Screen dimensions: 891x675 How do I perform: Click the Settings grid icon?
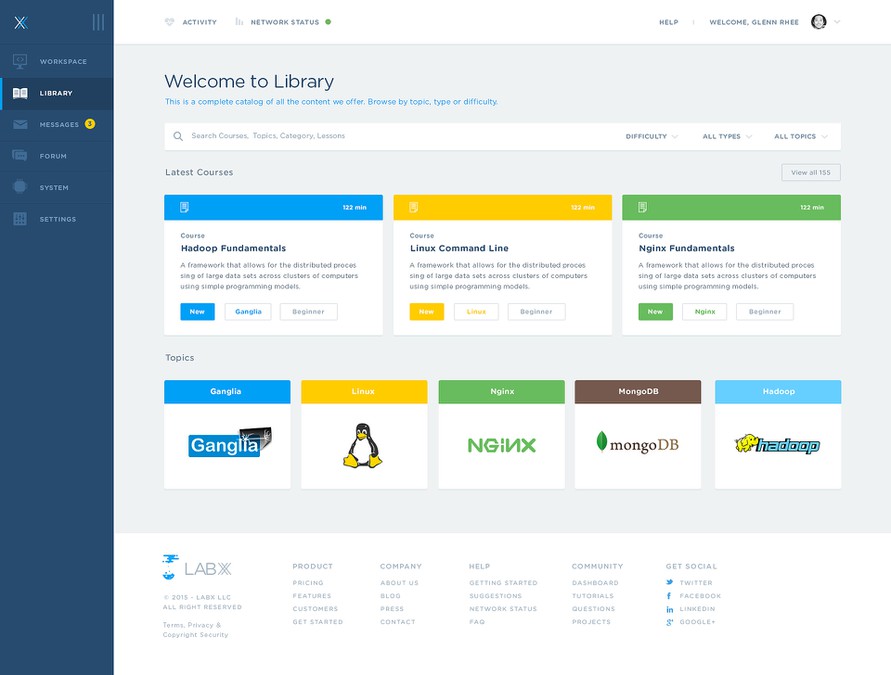(20, 219)
